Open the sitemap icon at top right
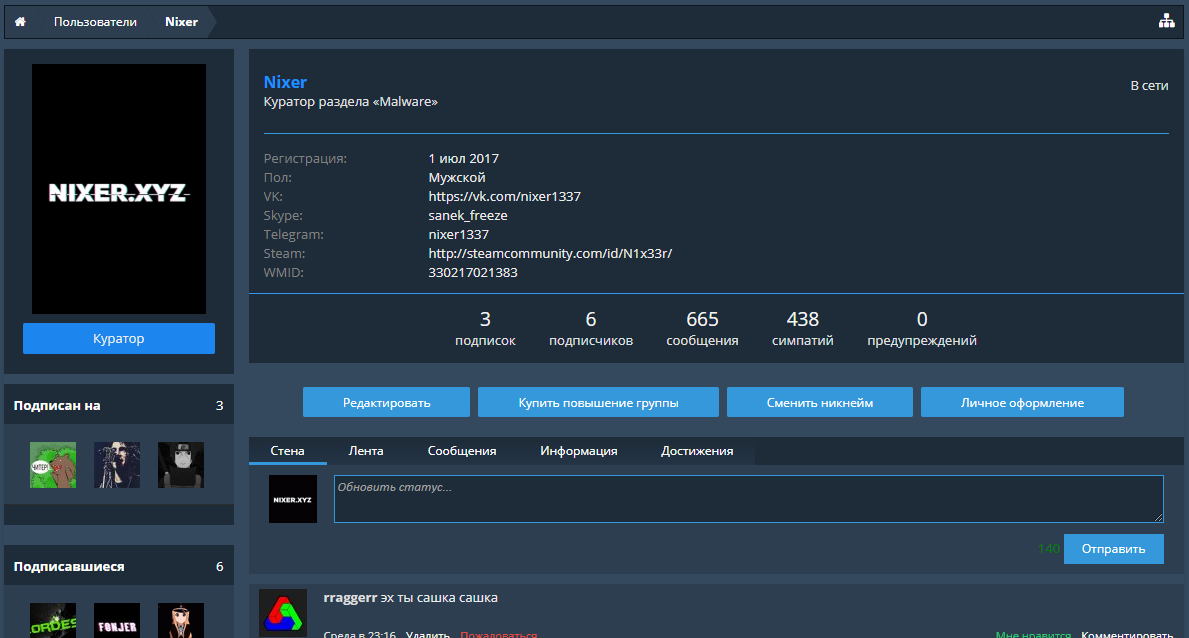1189x638 pixels. tap(1166, 22)
